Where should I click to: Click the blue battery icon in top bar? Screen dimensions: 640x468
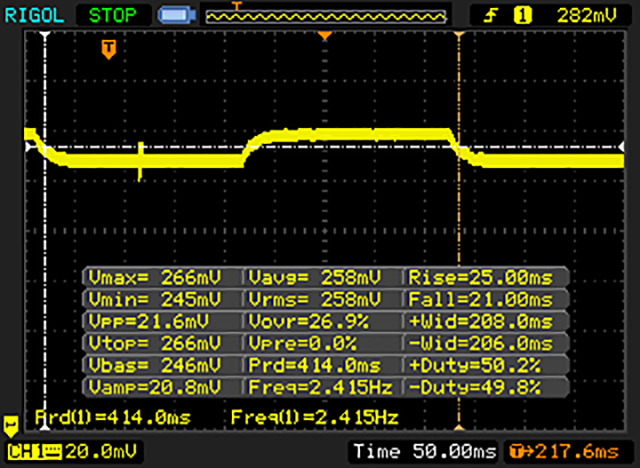177,15
